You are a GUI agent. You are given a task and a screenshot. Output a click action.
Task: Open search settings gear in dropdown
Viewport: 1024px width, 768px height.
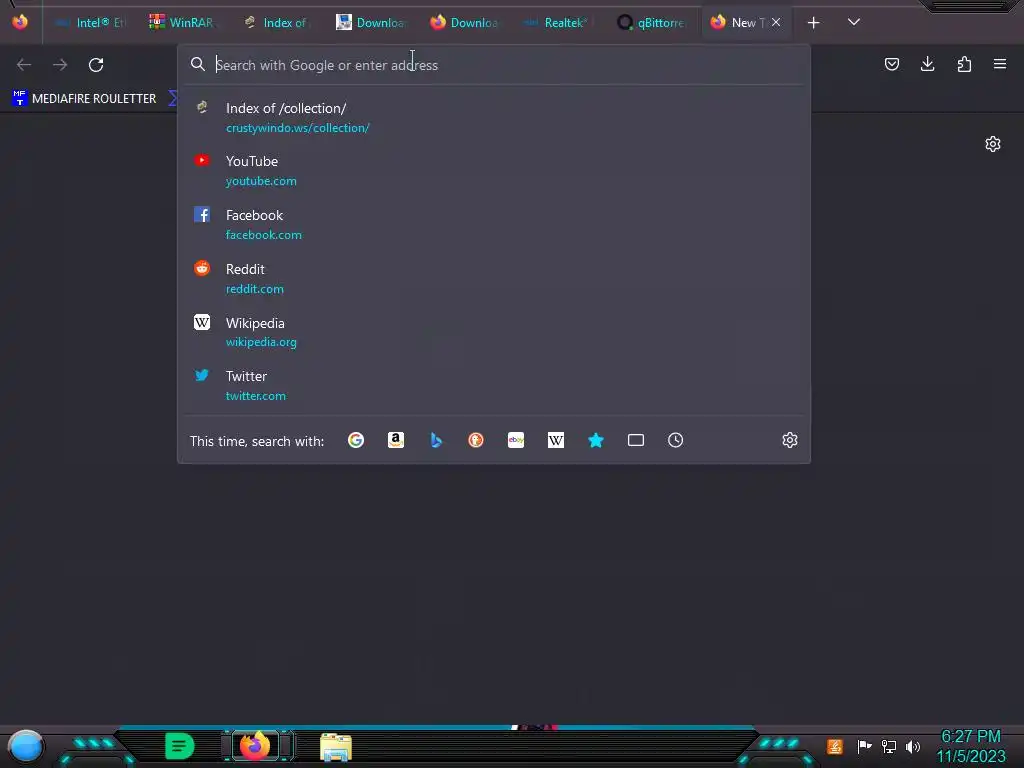(790, 440)
